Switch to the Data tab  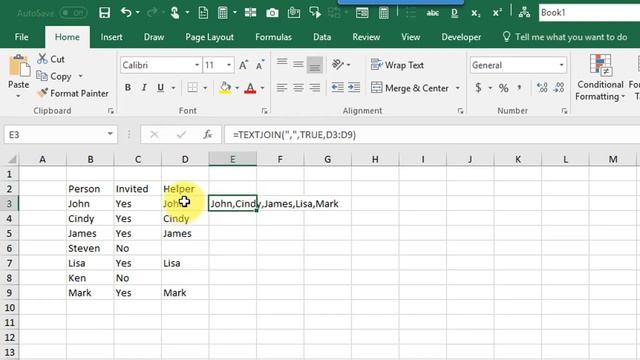pos(322,37)
